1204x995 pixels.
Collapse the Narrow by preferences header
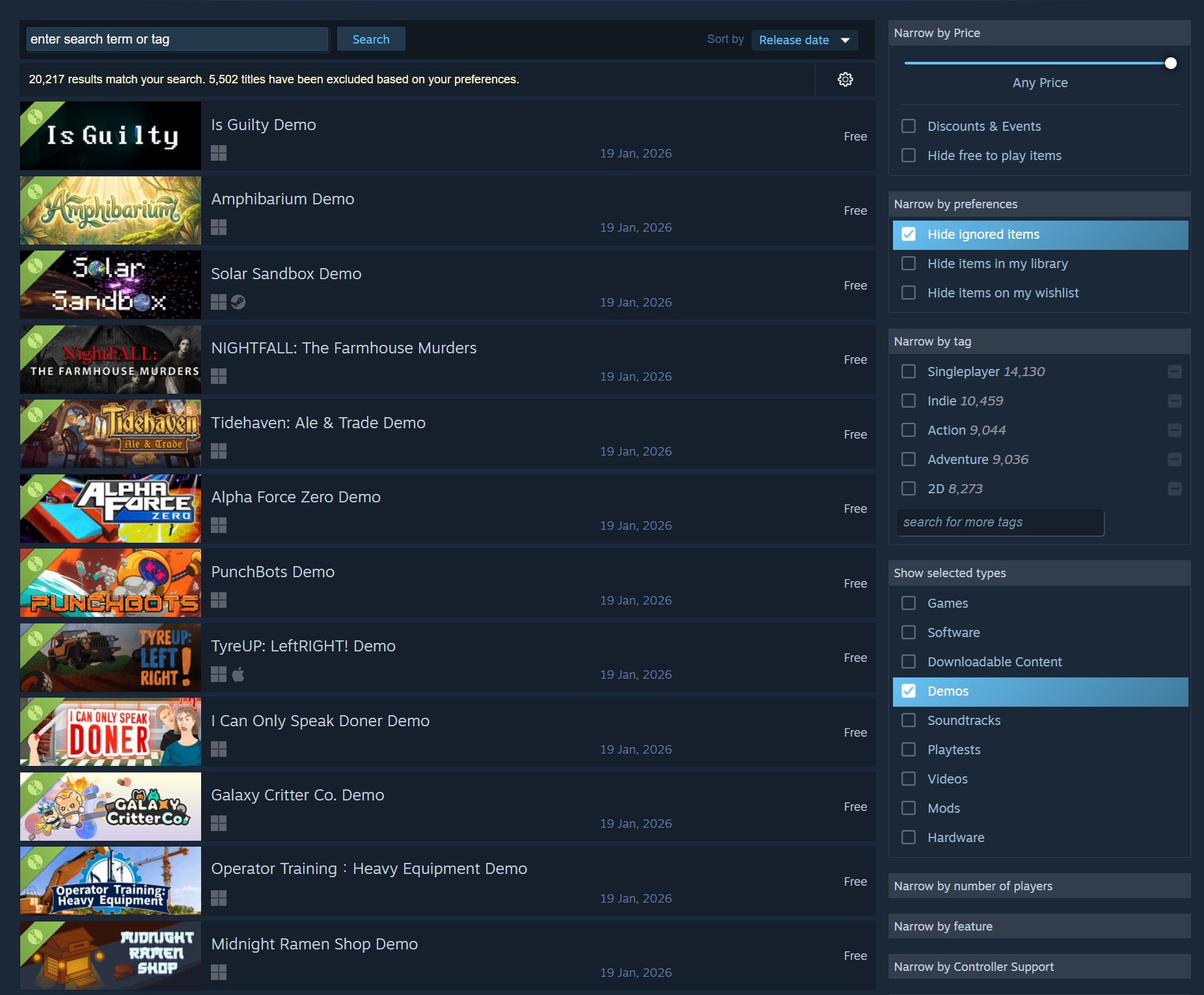click(1039, 204)
